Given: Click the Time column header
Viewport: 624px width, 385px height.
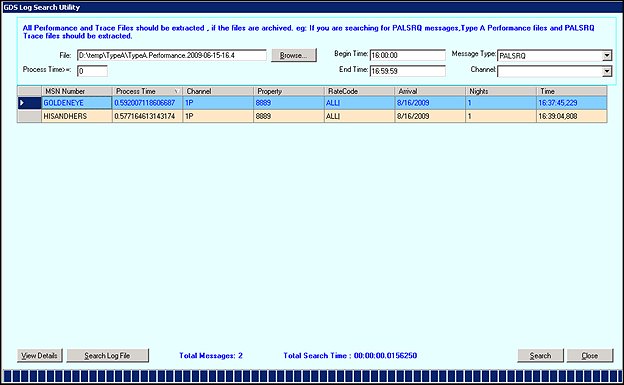Looking at the screenshot, I should coord(572,91).
